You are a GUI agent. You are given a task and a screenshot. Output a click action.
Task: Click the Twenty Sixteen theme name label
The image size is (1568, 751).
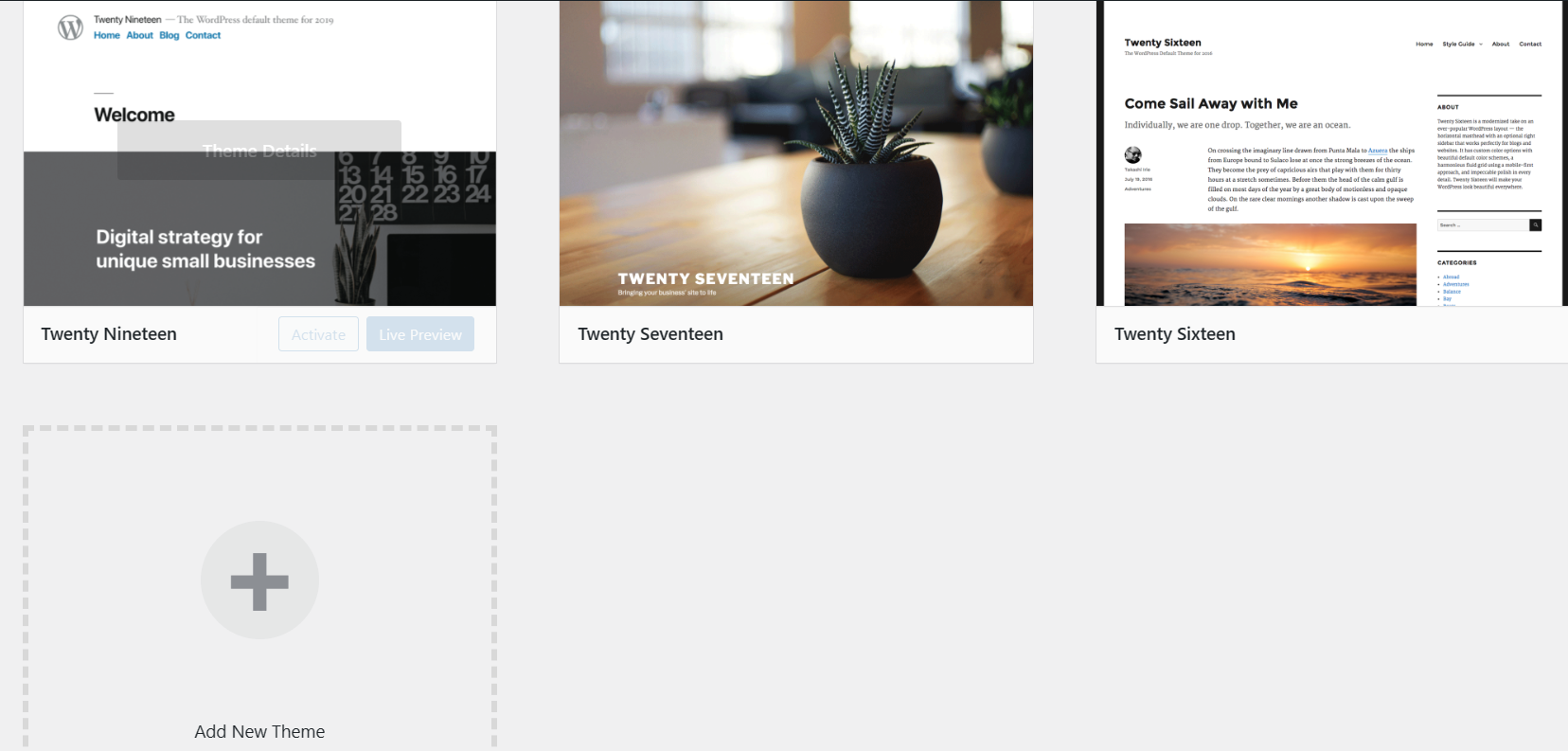1175,334
